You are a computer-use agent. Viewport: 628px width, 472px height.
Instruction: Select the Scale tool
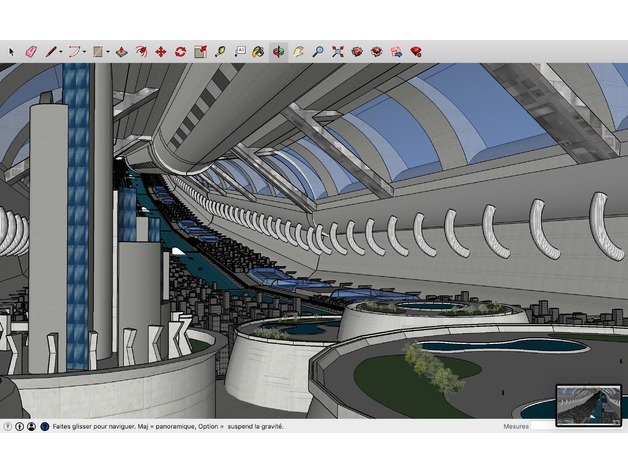(200, 51)
